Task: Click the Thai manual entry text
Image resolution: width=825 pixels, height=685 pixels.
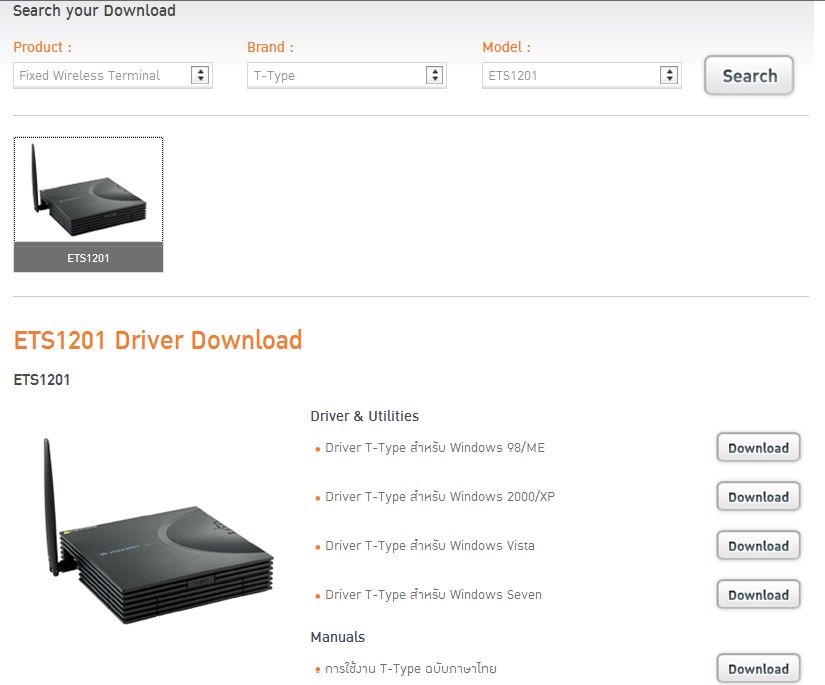Action: point(410,669)
